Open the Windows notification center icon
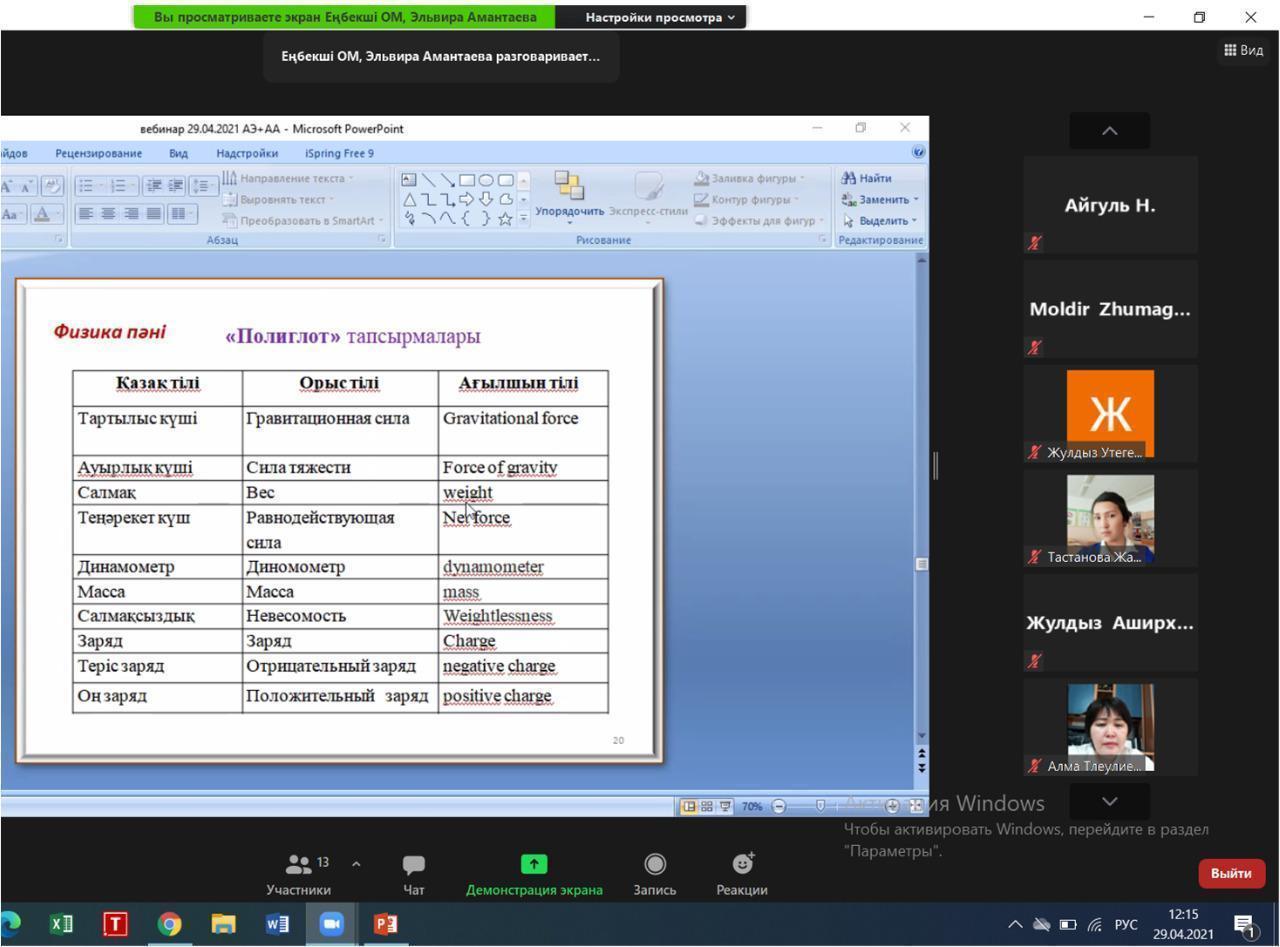Viewport: 1280px width, 947px height. pyautogui.click(x=1244, y=925)
